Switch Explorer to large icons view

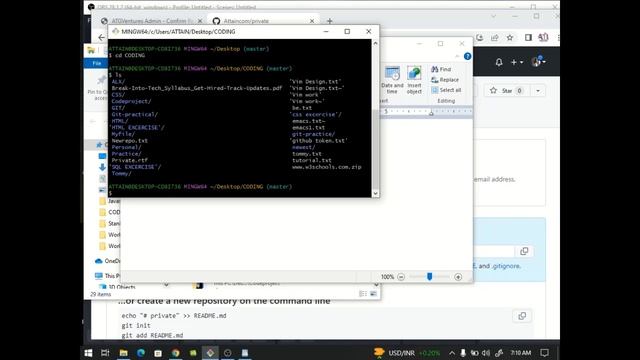pos(373,293)
